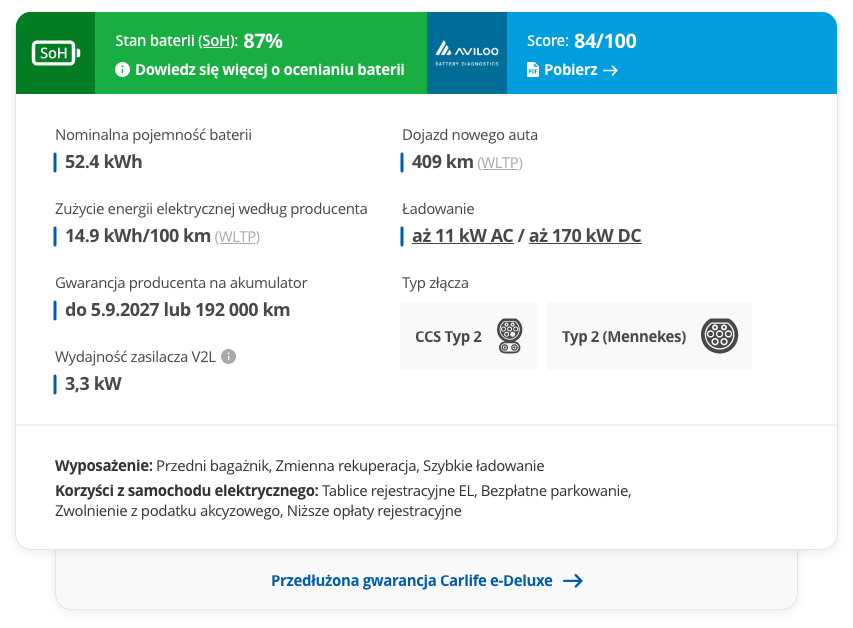Viewport: 853px width, 628px height.
Task: Click the 409 km range value
Action: pyautogui.click(x=442, y=162)
